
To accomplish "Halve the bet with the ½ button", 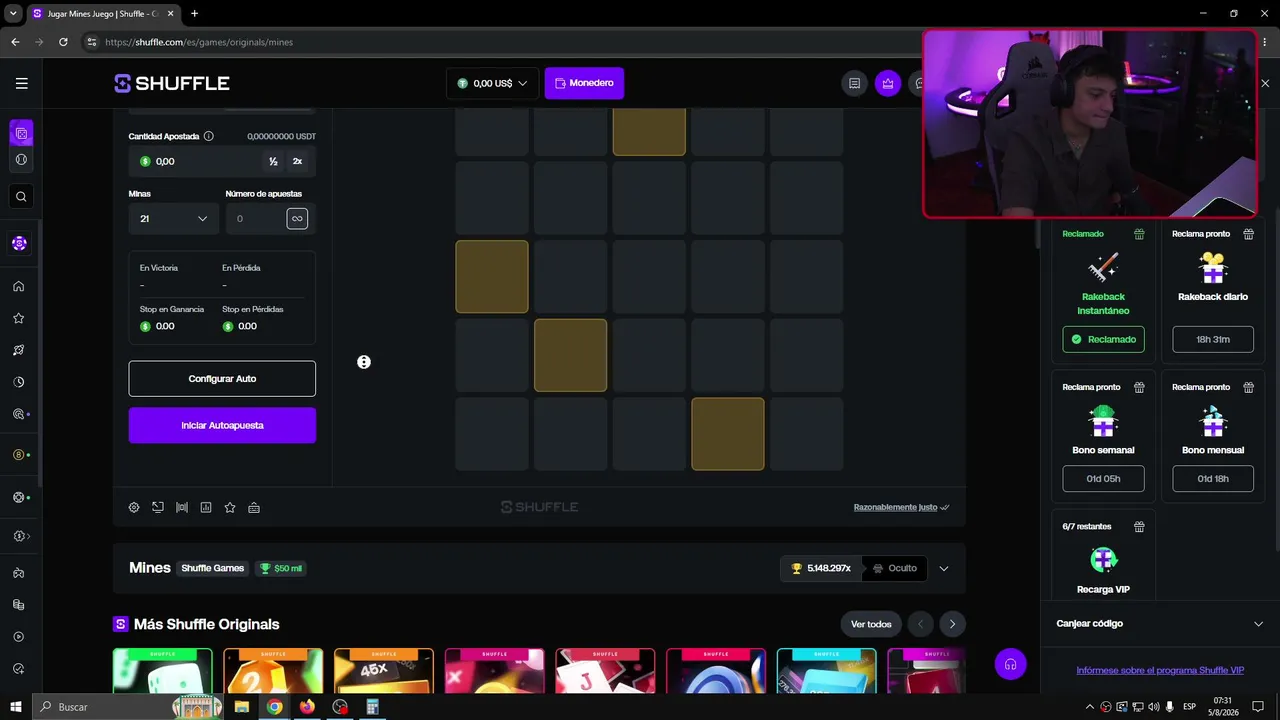I will pyautogui.click(x=273, y=161).
